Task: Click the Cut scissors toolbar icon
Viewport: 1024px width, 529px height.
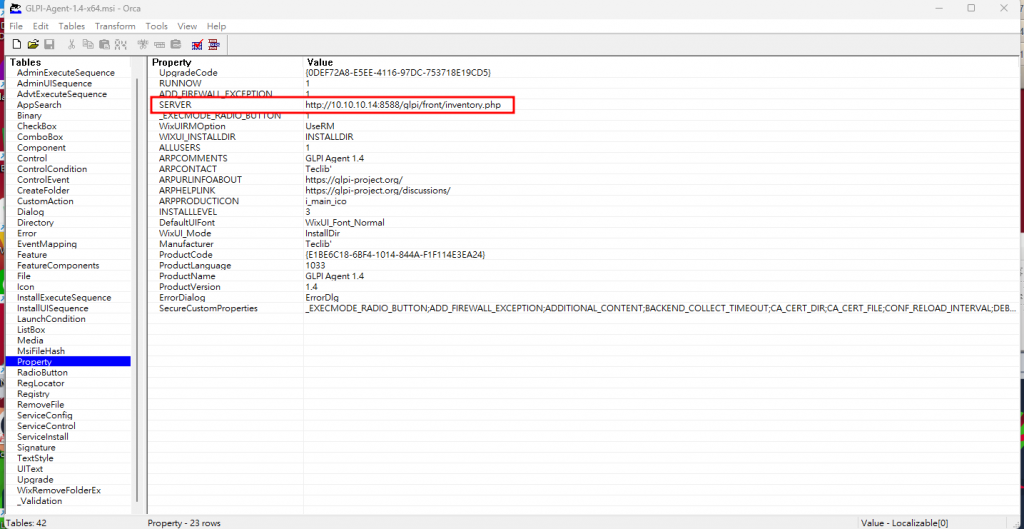Action: click(72, 44)
